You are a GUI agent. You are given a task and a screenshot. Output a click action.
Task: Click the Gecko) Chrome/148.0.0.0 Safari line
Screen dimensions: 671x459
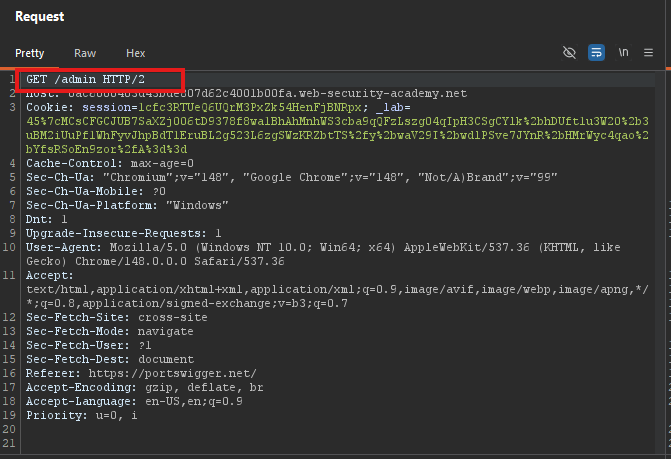click(155, 261)
